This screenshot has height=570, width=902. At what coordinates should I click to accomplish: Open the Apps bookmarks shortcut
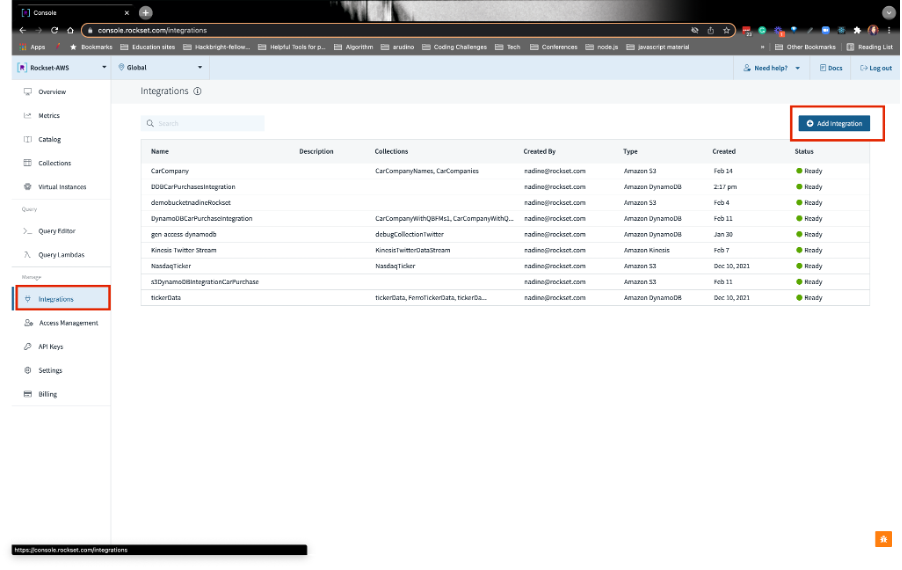pyautogui.click(x=32, y=47)
